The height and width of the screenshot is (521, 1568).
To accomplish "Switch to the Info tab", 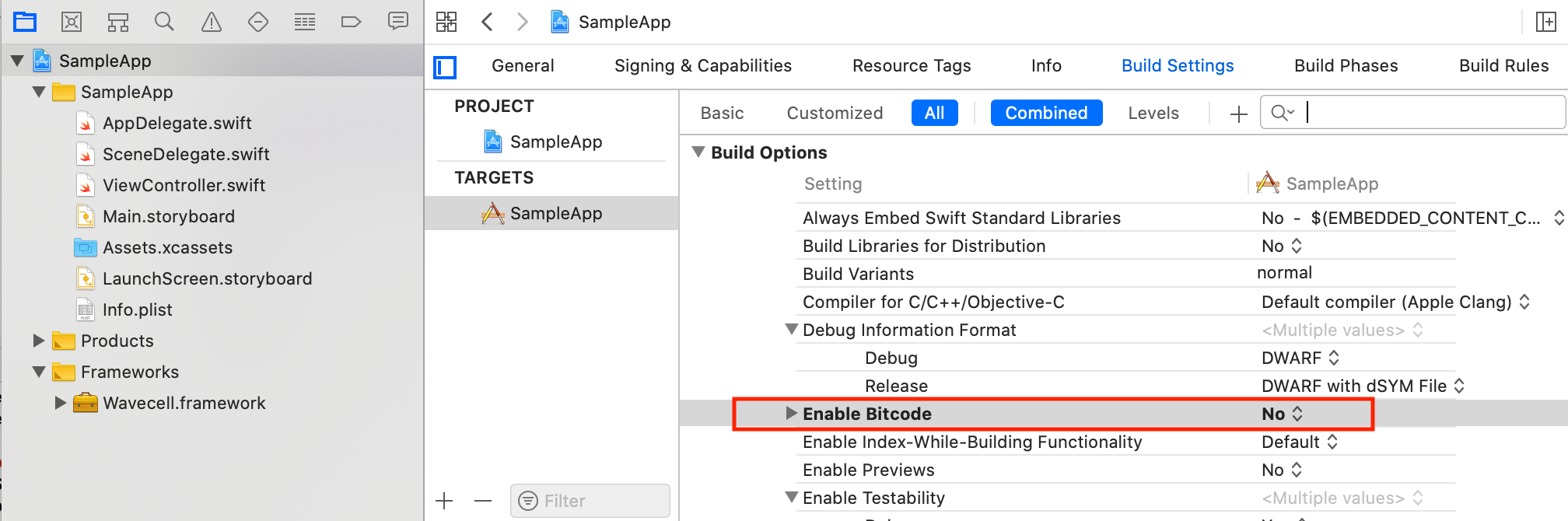I will pyautogui.click(x=1046, y=66).
